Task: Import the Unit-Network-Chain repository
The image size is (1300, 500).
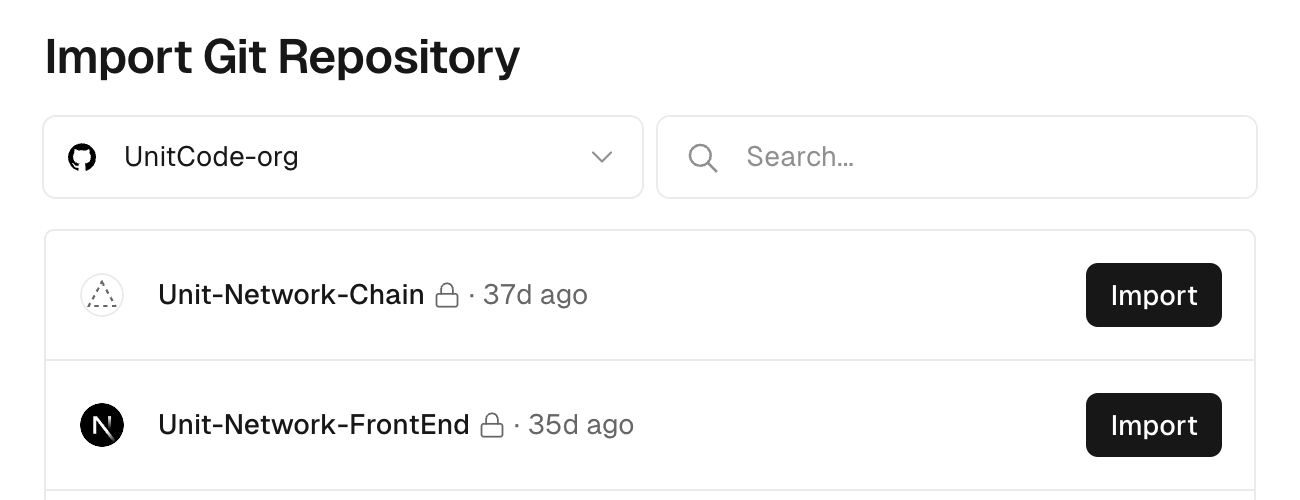Action: tap(1153, 295)
